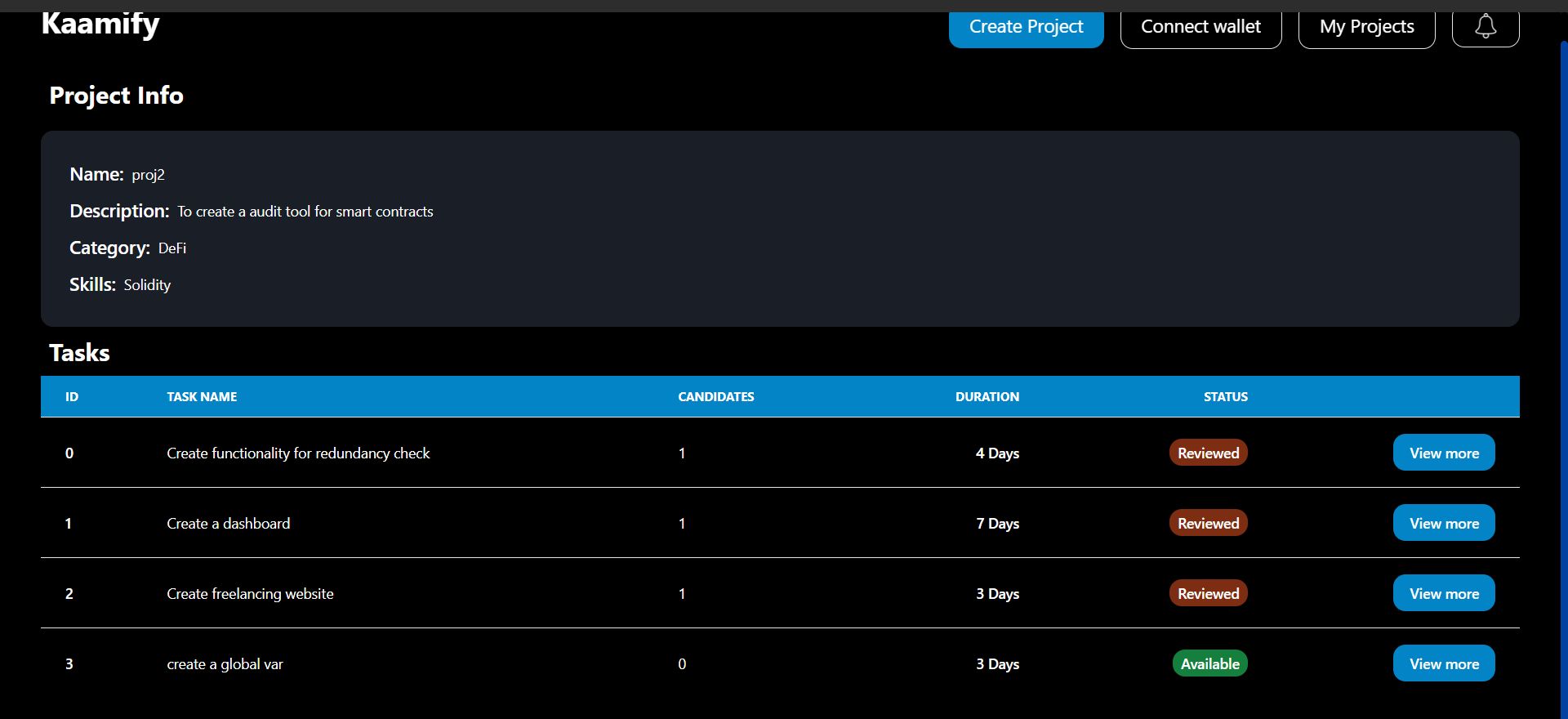The height and width of the screenshot is (719, 1568).
Task: Click the Project Info heading
Action: 116,96
